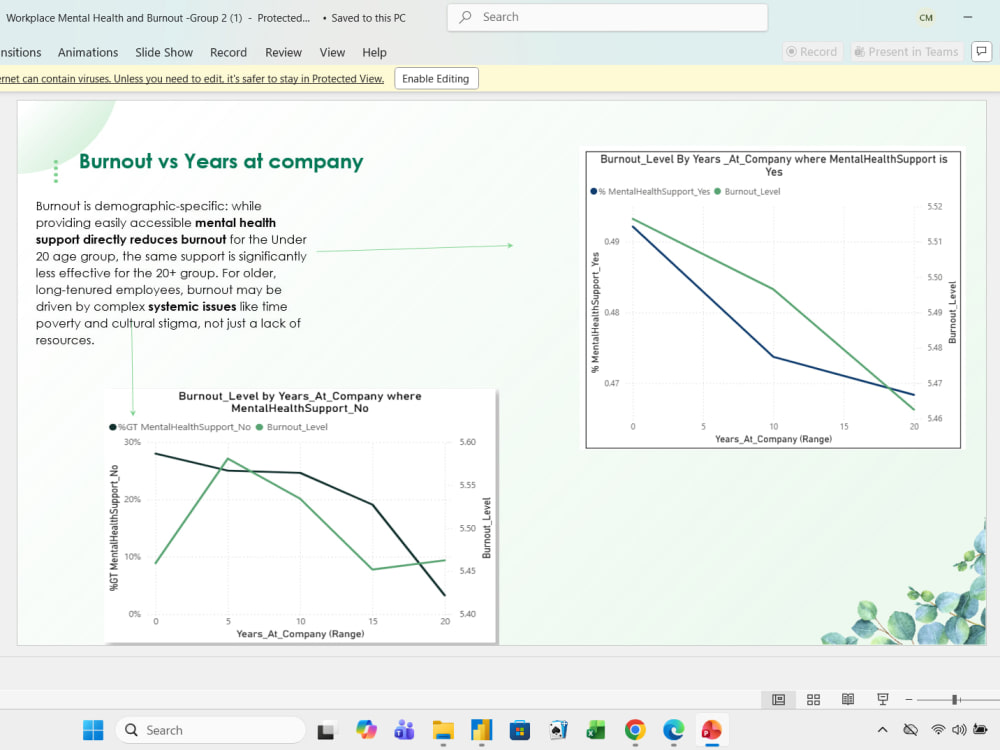Viewport: 1000px width, 750px height.
Task: Select the MentalHealthSupport_No chart image
Action: coord(300,516)
